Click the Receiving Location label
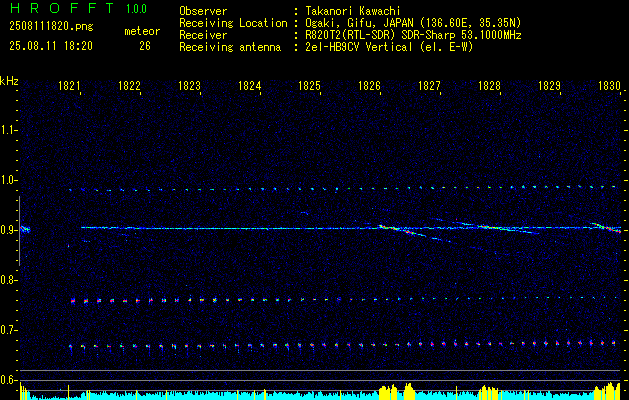629x400 pixels. [233, 23]
